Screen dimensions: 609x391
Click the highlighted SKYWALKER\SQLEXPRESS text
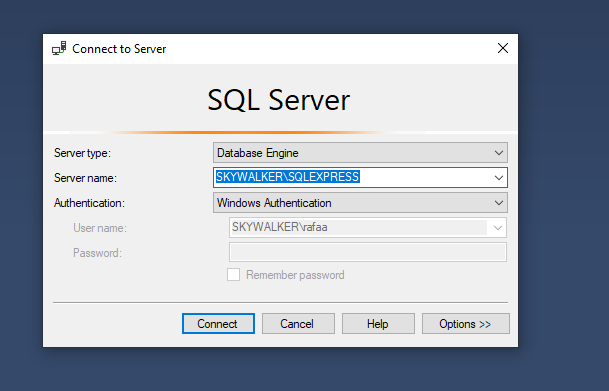[287, 177]
